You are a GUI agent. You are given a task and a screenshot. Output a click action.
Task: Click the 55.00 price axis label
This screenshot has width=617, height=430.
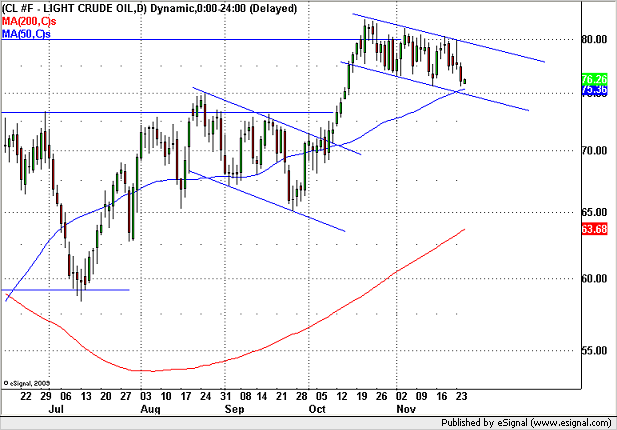pyautogui.click(x=595, y=351)
